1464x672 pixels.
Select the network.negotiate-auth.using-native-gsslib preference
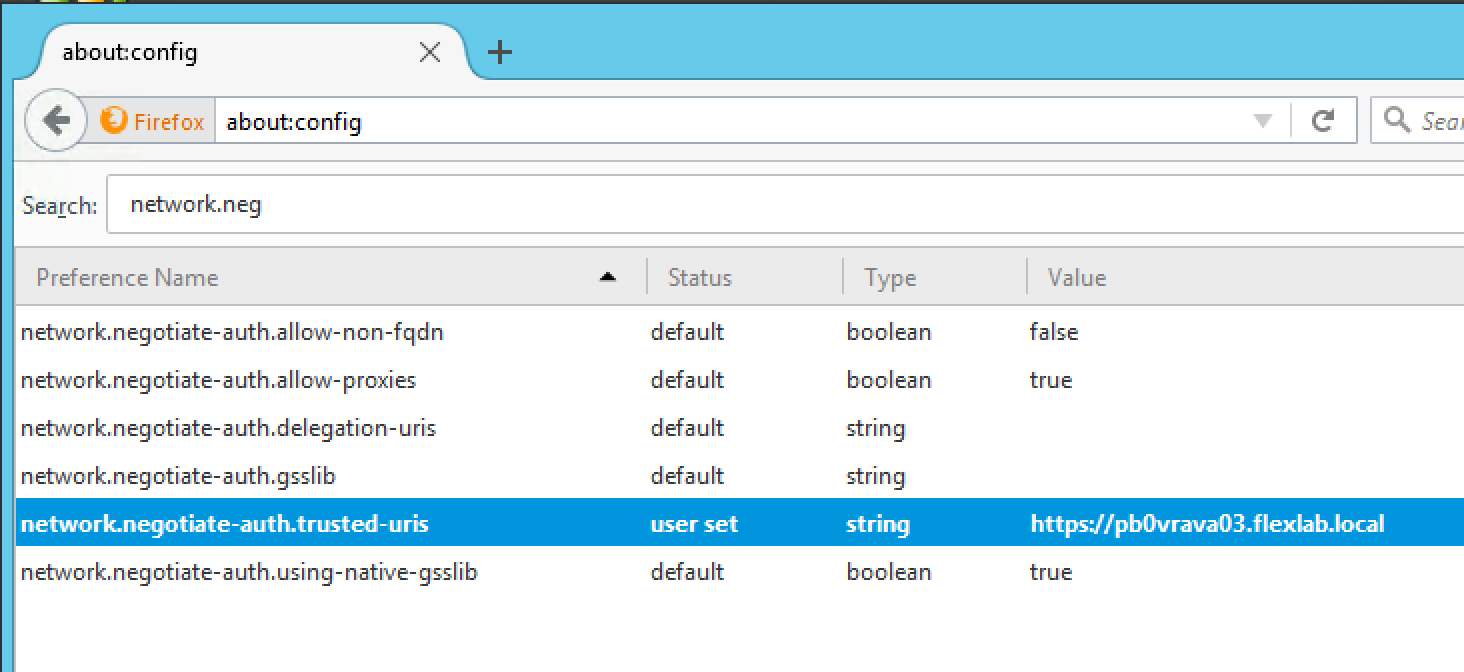click(740, 572)
